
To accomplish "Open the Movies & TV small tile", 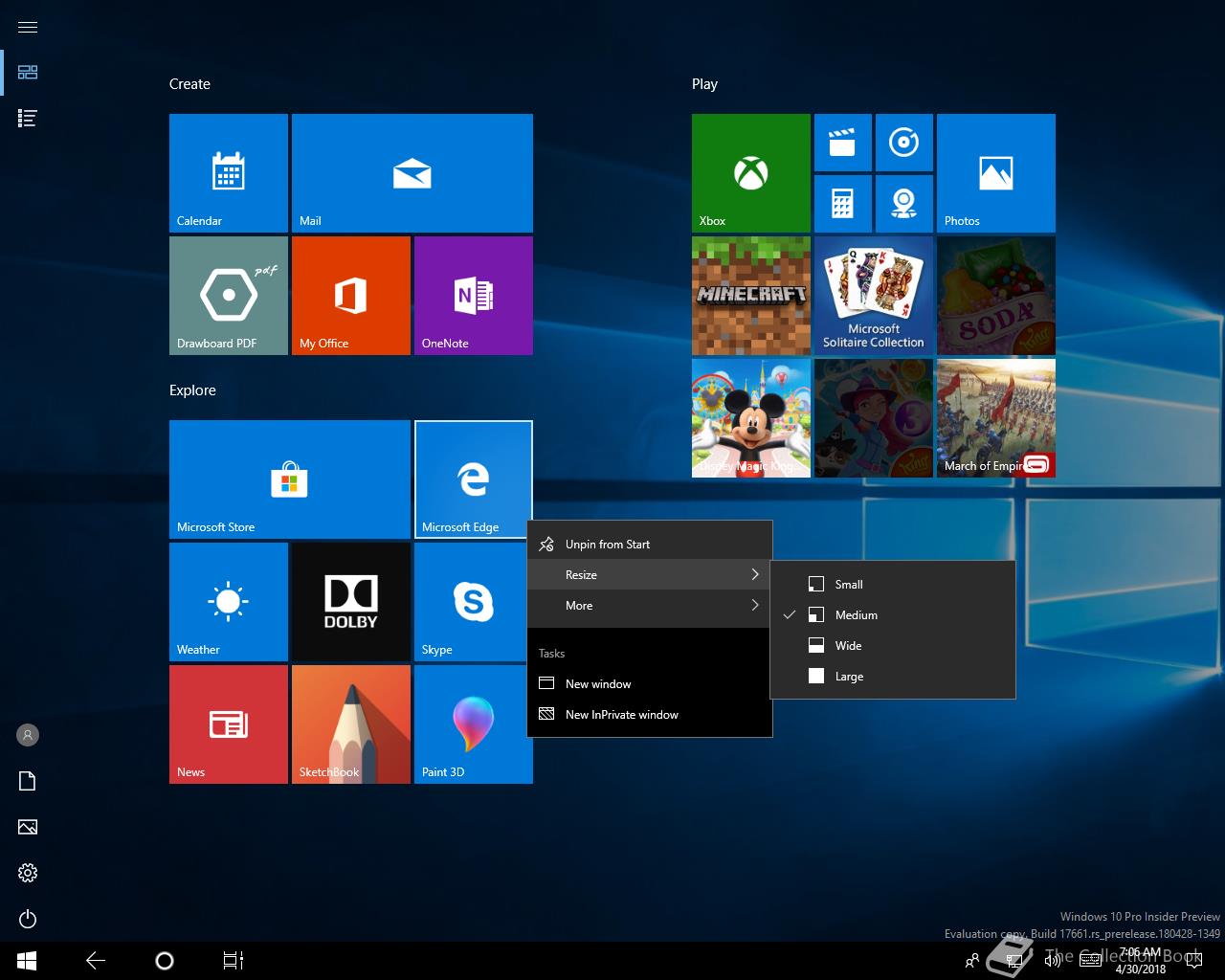I will coord(843,143).
